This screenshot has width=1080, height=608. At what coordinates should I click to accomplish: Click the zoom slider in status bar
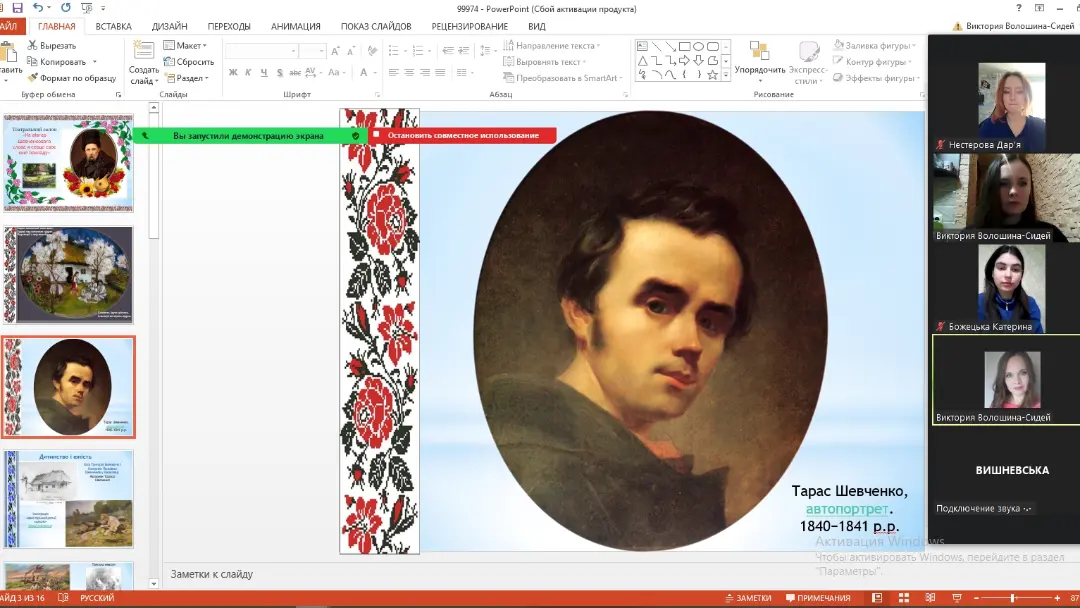(x=1012, y=598)
